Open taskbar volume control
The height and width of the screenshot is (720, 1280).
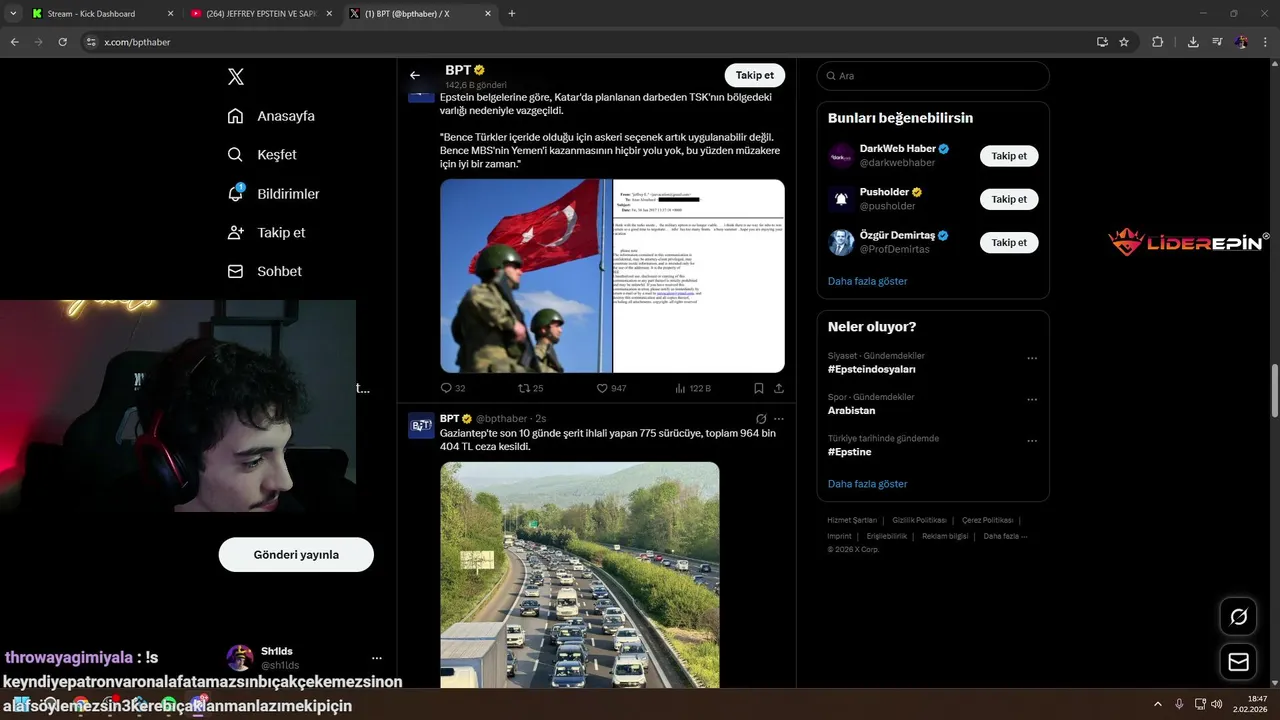[1216, 704]
